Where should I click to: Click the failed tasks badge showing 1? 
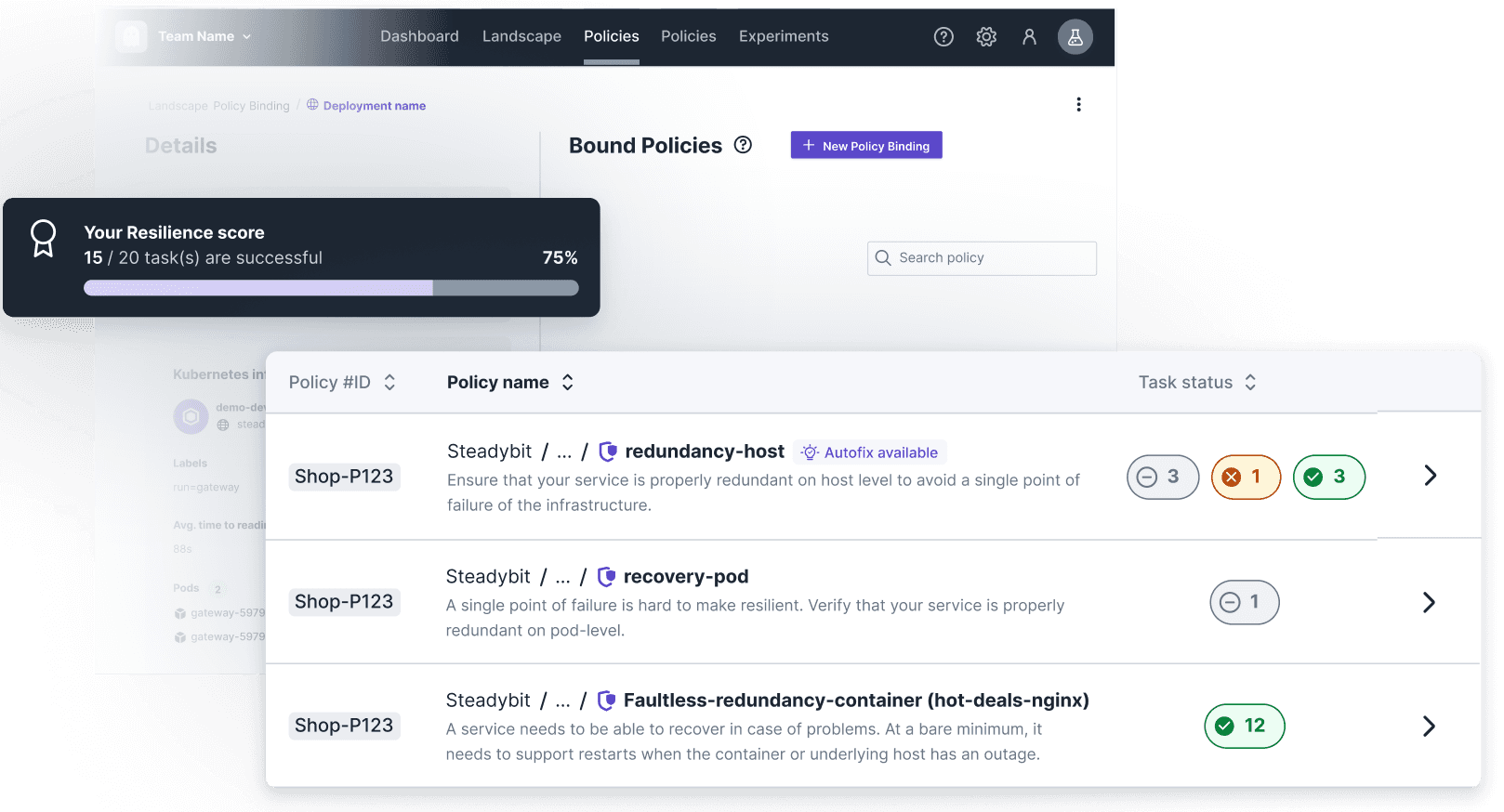coord(1246,477)
